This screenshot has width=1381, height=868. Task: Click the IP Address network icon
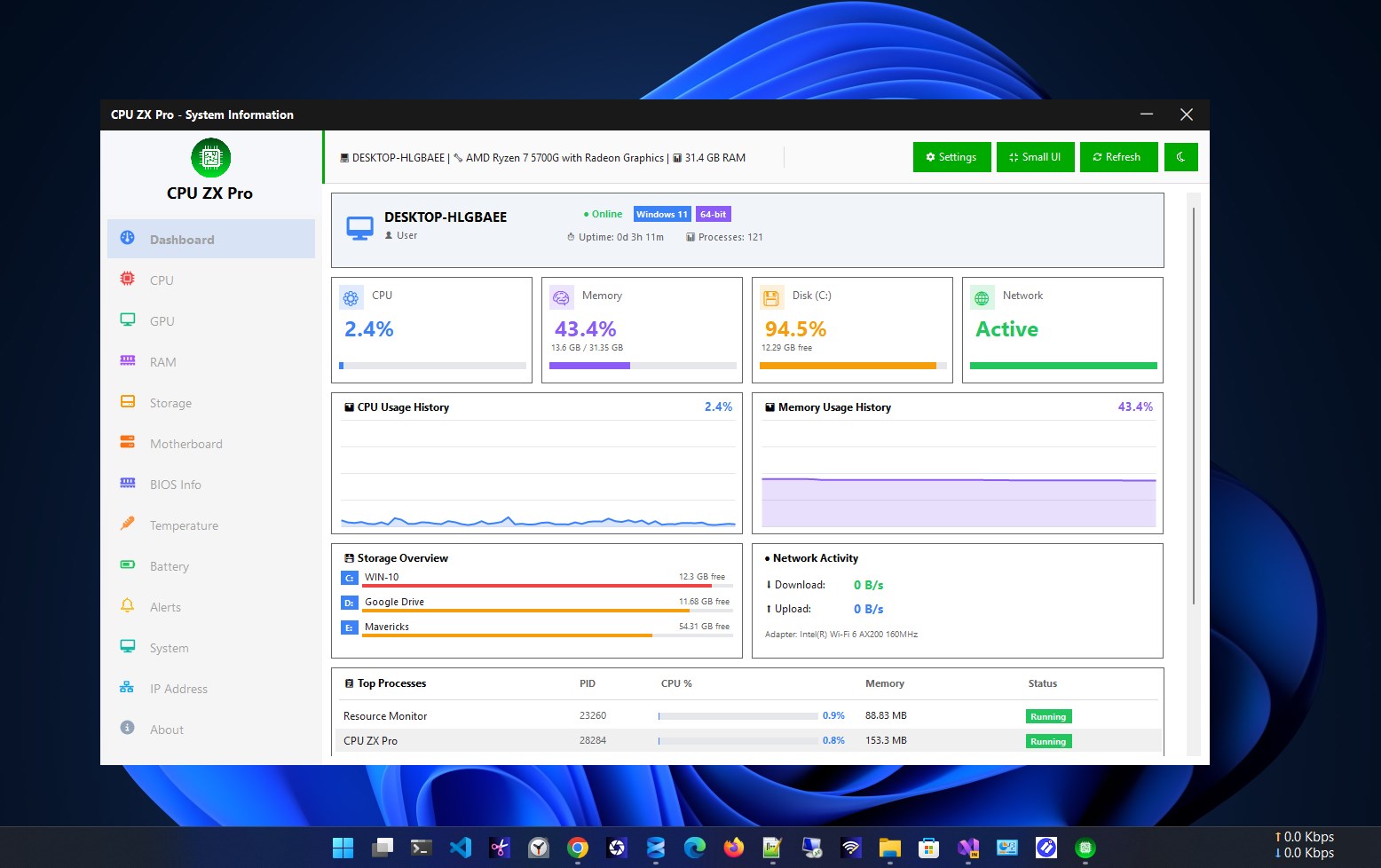128,687
